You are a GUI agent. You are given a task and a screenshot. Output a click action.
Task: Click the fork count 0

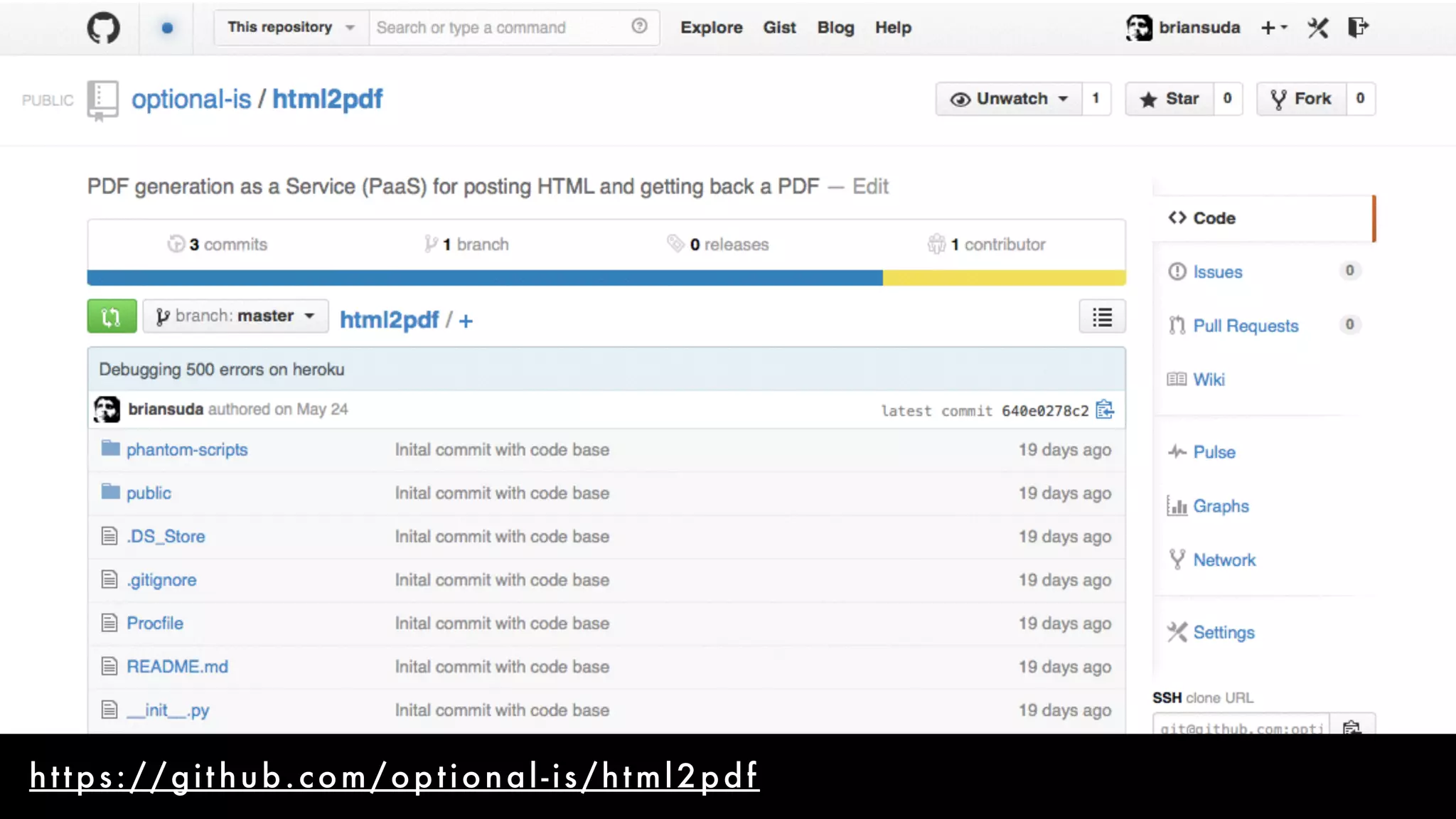[1361, 99]
